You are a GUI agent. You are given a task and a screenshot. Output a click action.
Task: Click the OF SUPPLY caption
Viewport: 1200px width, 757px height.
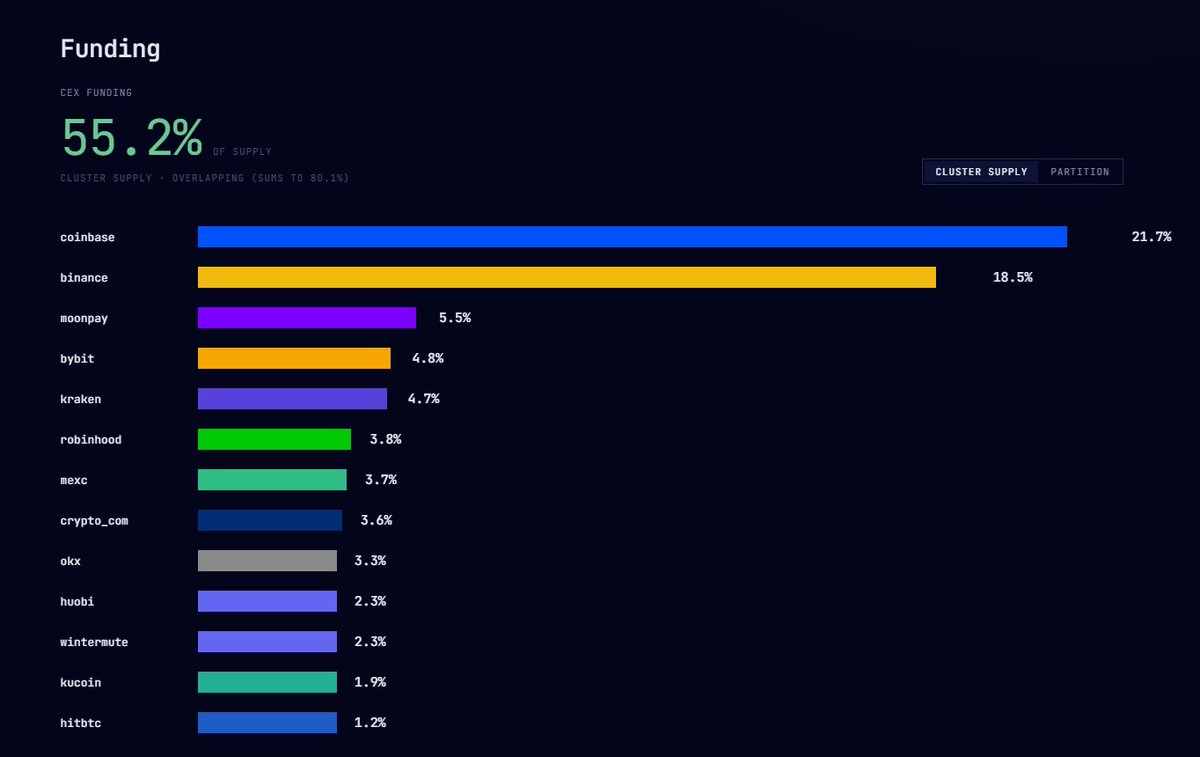tap(242, 152)
